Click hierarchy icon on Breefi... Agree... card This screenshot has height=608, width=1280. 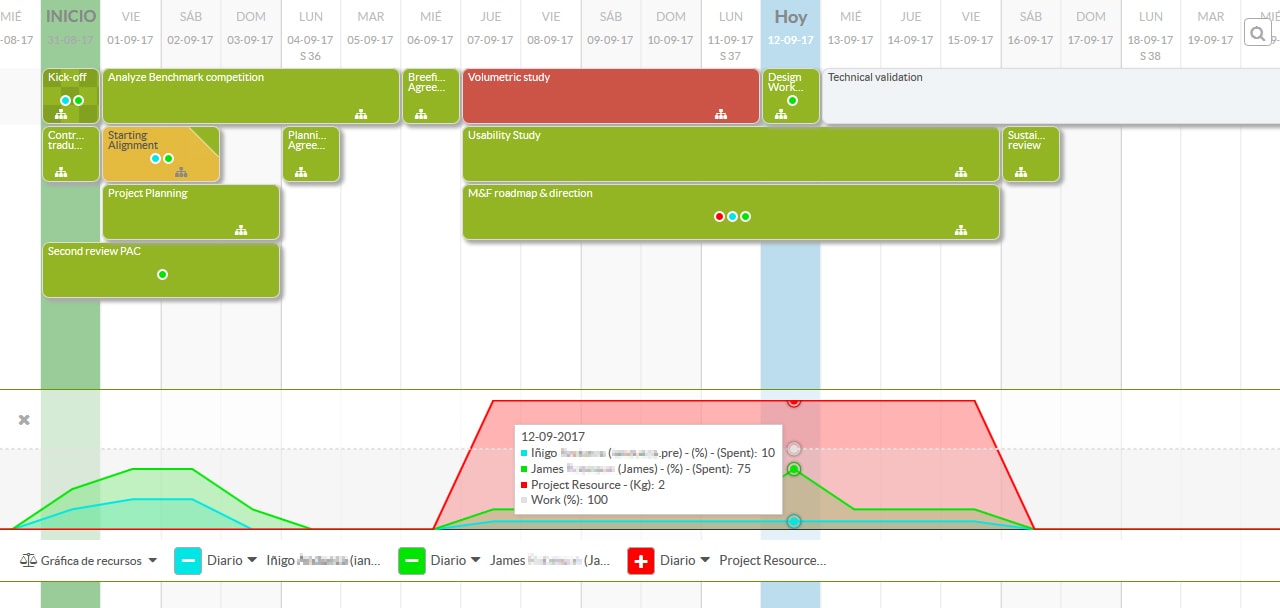pyautogui.click(x=421, y=114)
